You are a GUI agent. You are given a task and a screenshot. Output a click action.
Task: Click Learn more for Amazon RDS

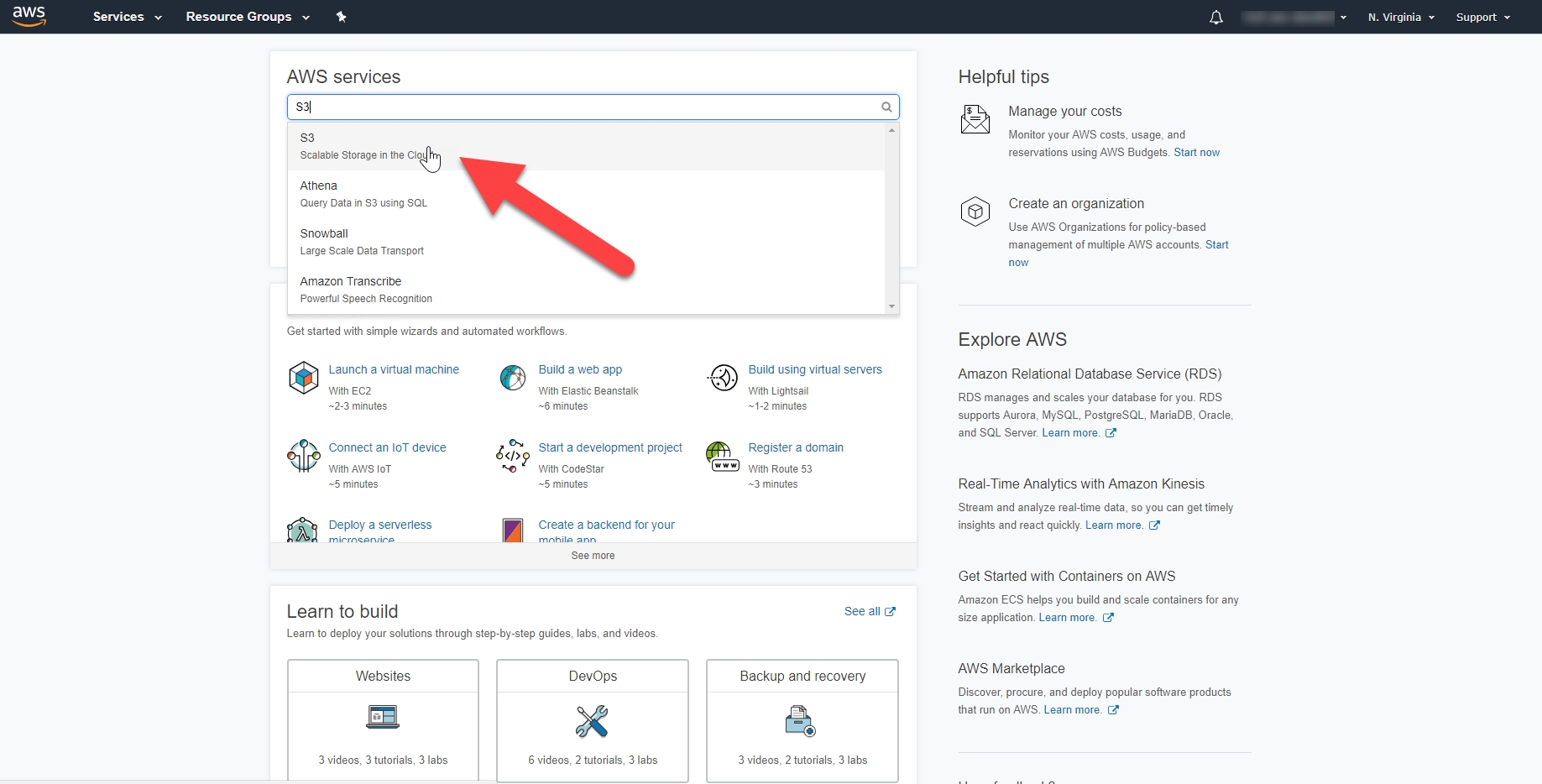(x=1070, y=433)
